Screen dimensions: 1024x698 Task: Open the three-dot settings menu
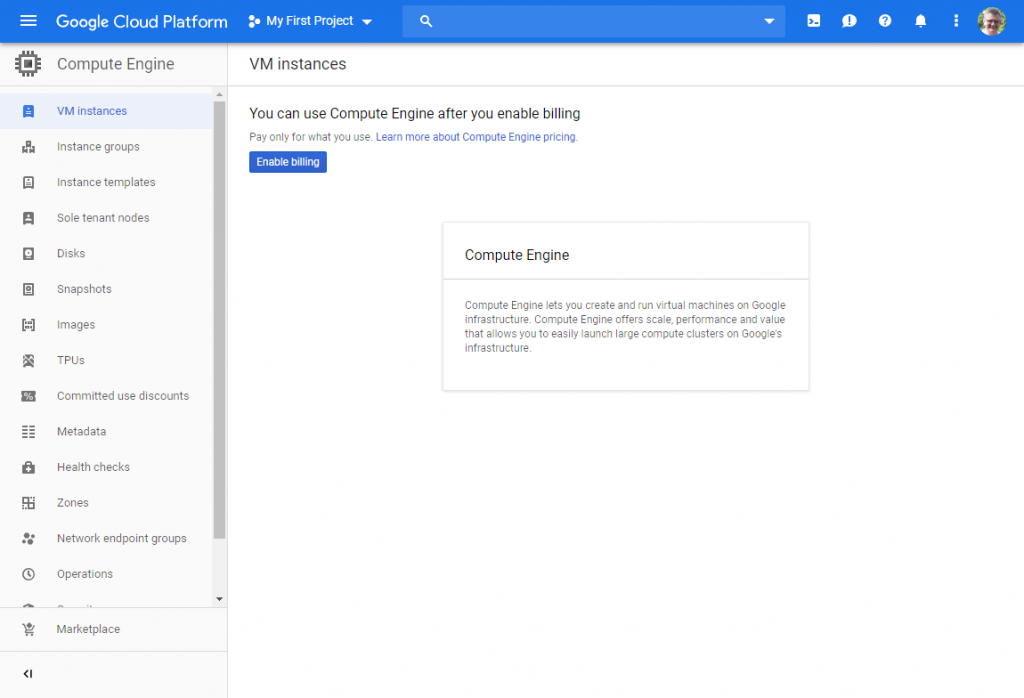tap(956, 21)
